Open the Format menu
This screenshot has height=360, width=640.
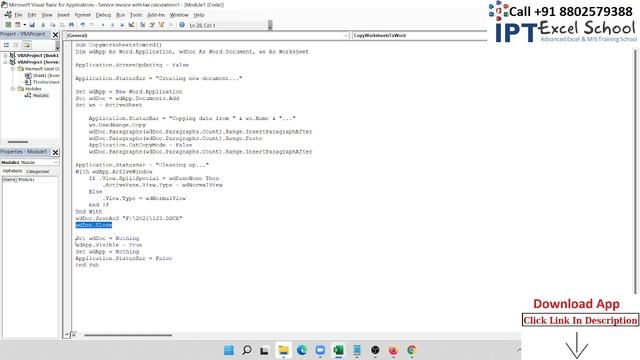(x=82, y=15)
